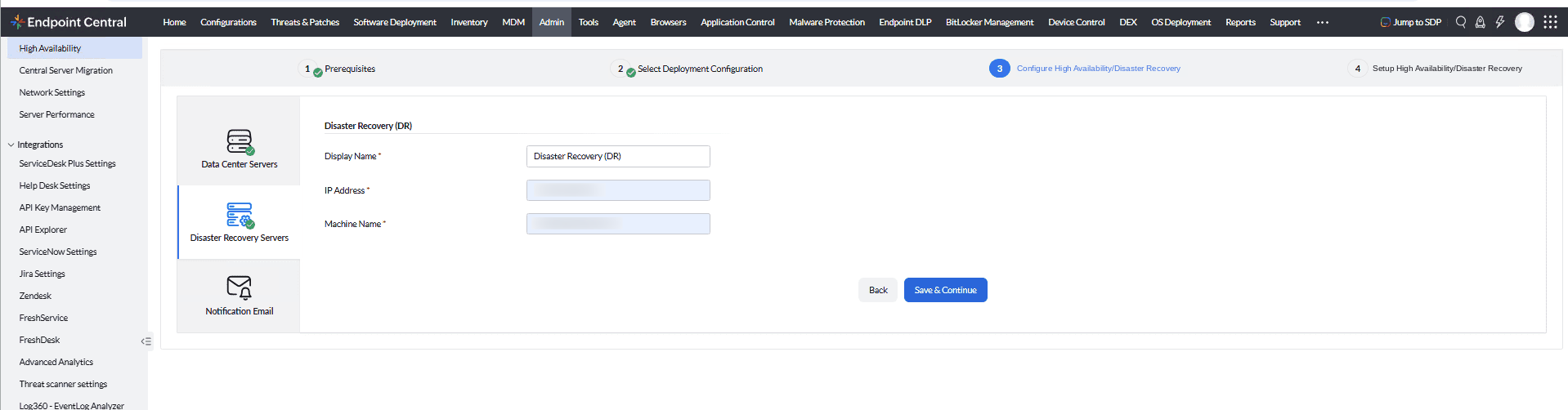Open BitLocker Management menu
This screenshot has width=1568, height=410.
[x=989, y=22]
